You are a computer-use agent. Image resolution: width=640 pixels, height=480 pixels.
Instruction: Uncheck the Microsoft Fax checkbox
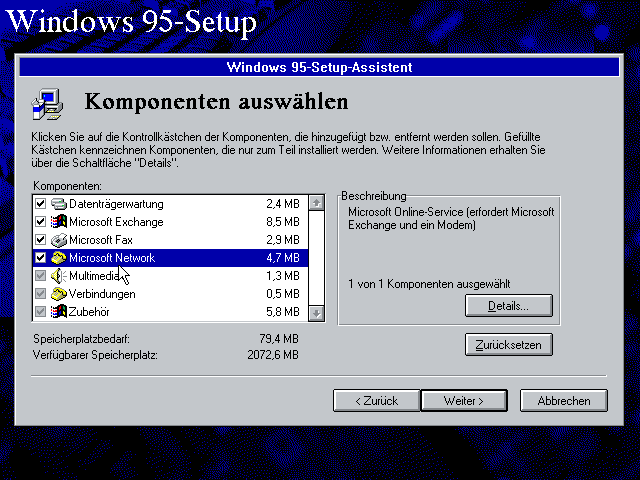coord(40,240)
